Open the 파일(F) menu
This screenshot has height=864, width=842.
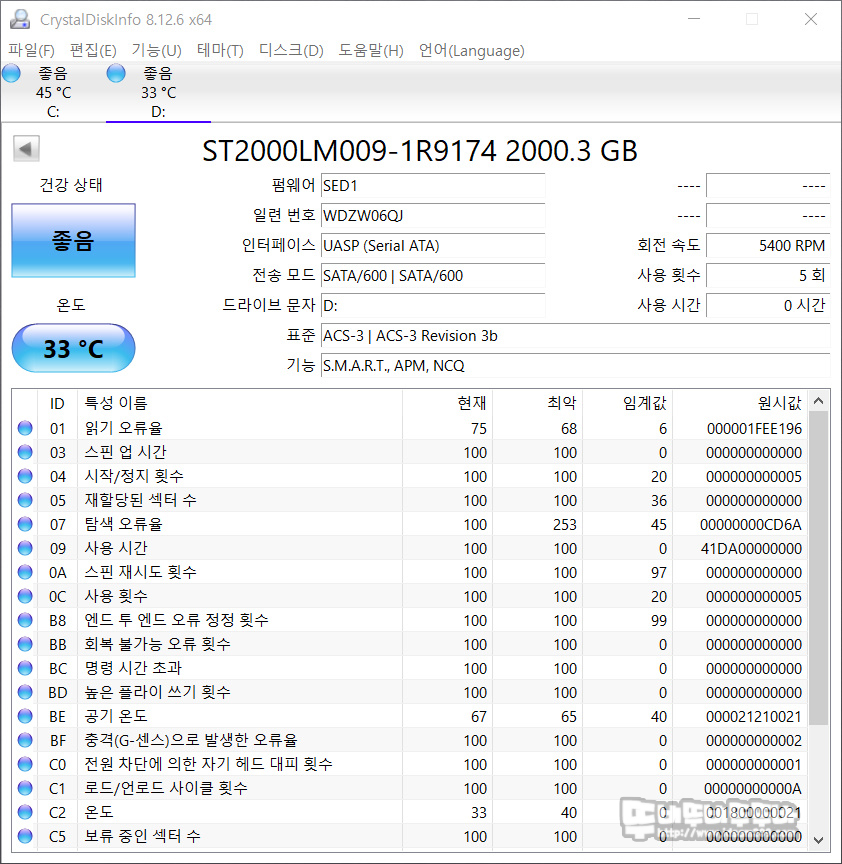(31, 51)
